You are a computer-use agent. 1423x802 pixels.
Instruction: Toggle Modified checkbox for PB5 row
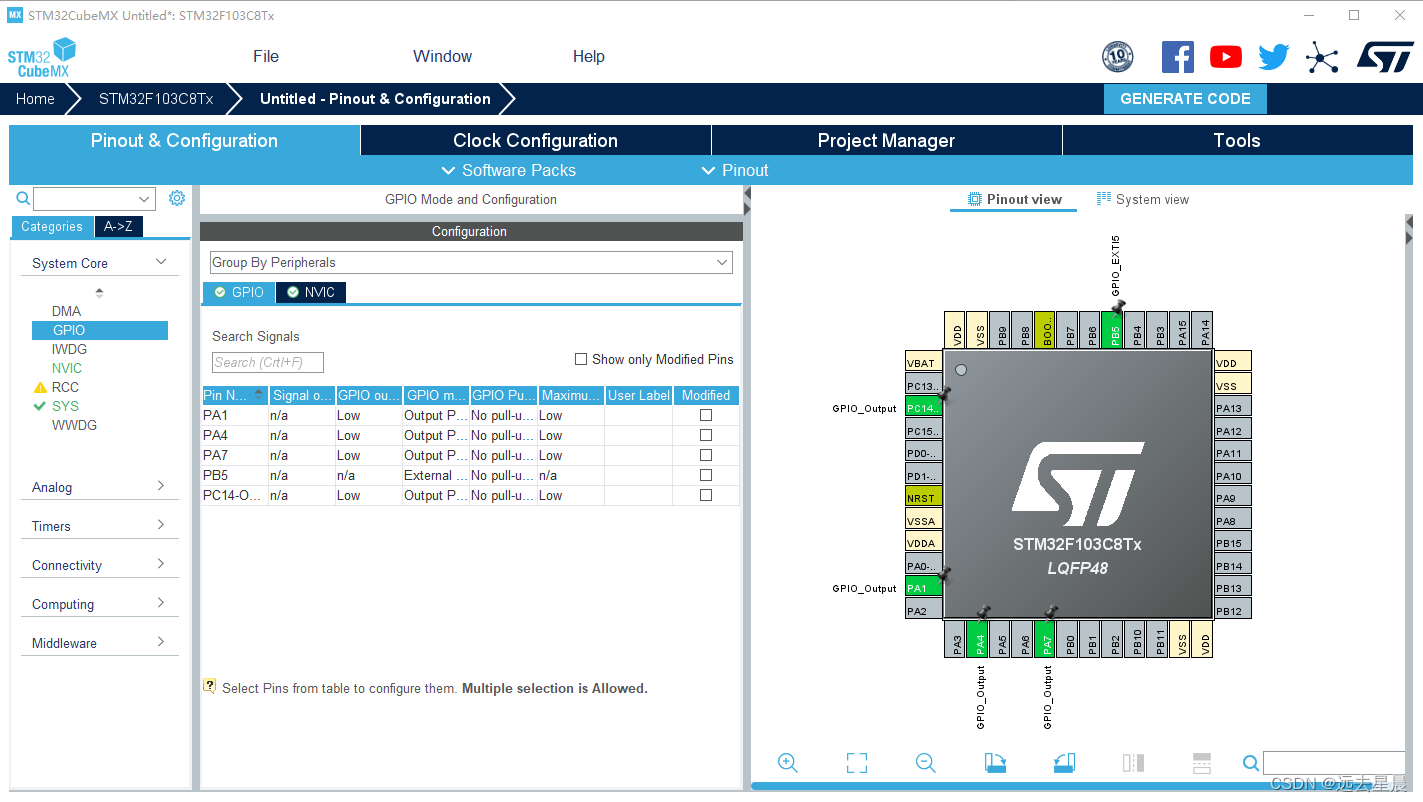tap(706, 475)
